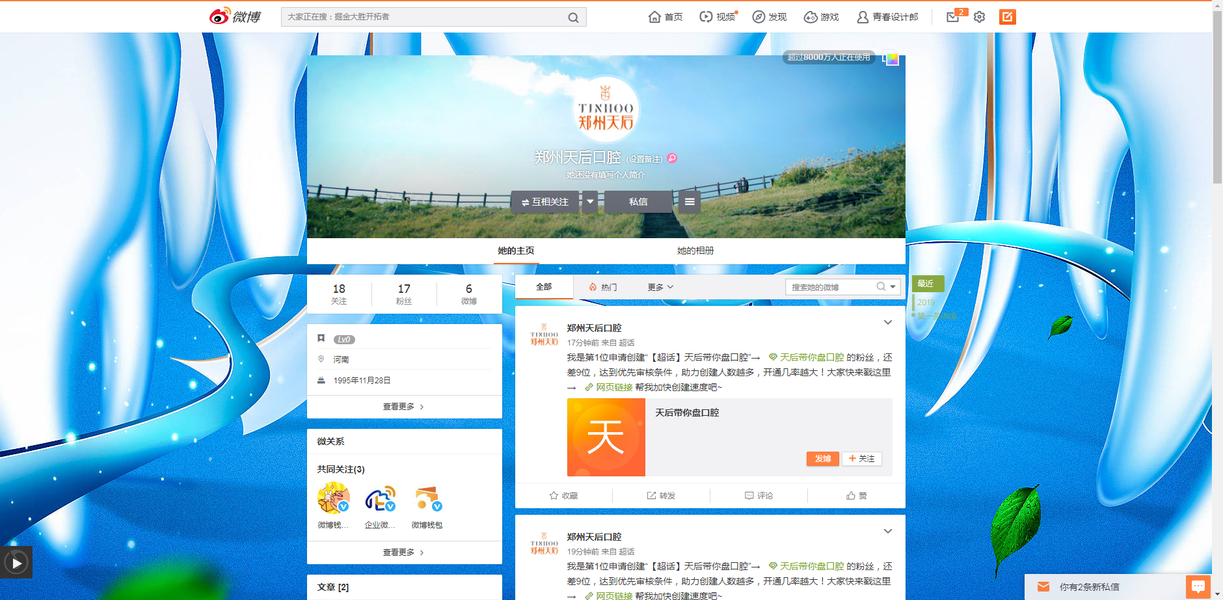Viewport: 1223px width, 600px height.
Task: Click the 6 微博 posts count
Action: (x=469, y=294)
